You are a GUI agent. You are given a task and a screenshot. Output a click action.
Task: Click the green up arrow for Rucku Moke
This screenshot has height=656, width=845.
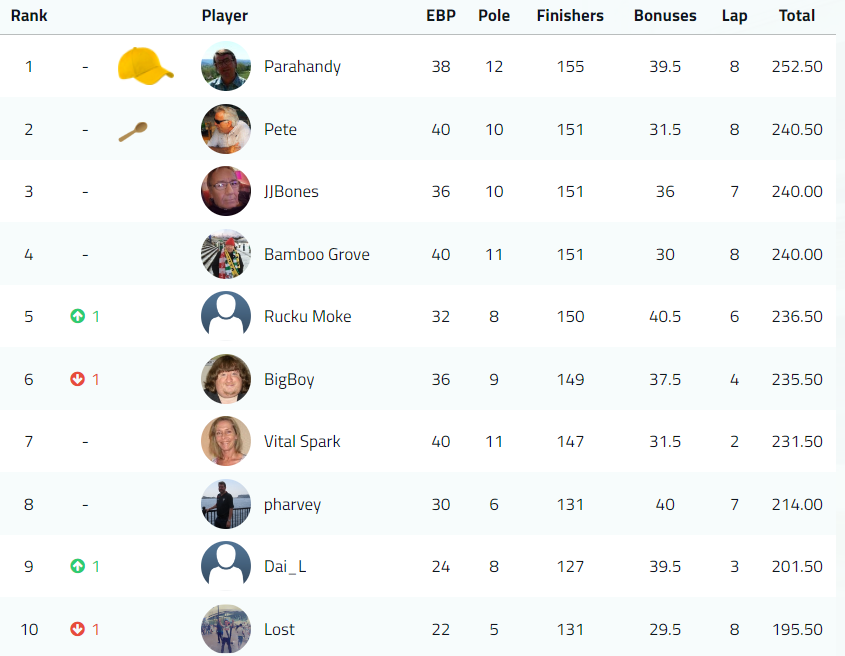pyautogui.click(x=78, y=317)
